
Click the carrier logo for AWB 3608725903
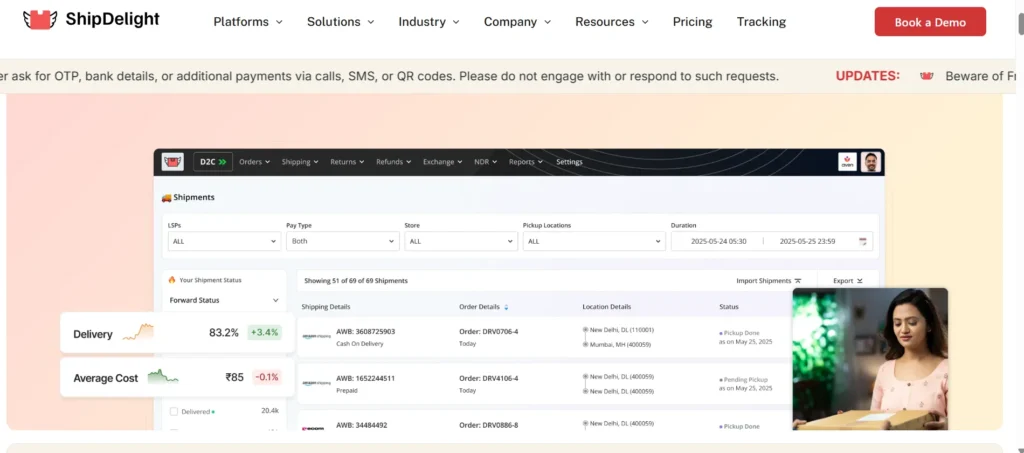coord(316,337)
